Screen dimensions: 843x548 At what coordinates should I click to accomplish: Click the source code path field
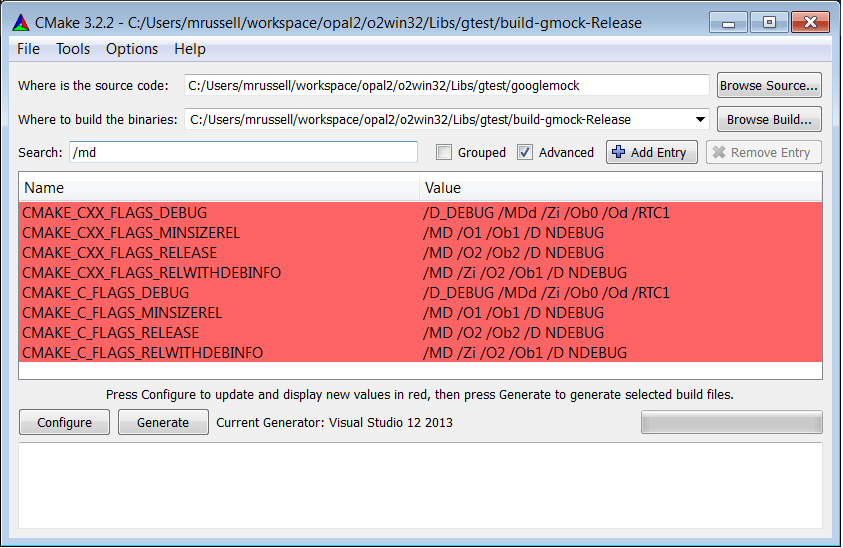pyautogui.click(x=447, y=86)
